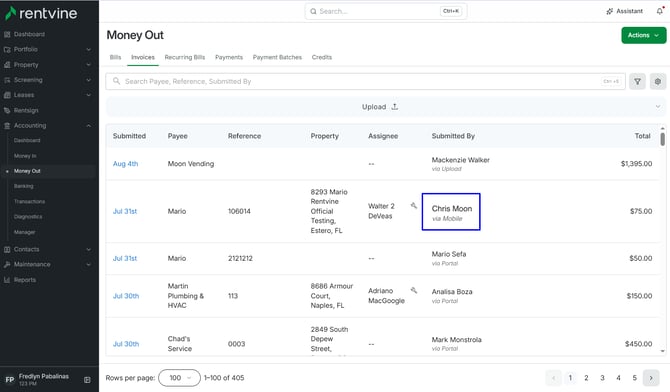670x392 pixels.
Task: Click the magnifier icon in global search
Action: click(313, 11)
